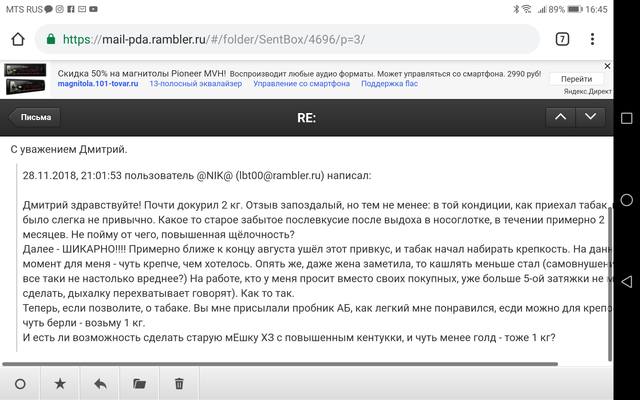The width and height of the screenshot is (640, 400).
Task: Click the ad headline 'Скидка 50% на магнитолы Pioneer MVH!'
Action: [142, 73]
